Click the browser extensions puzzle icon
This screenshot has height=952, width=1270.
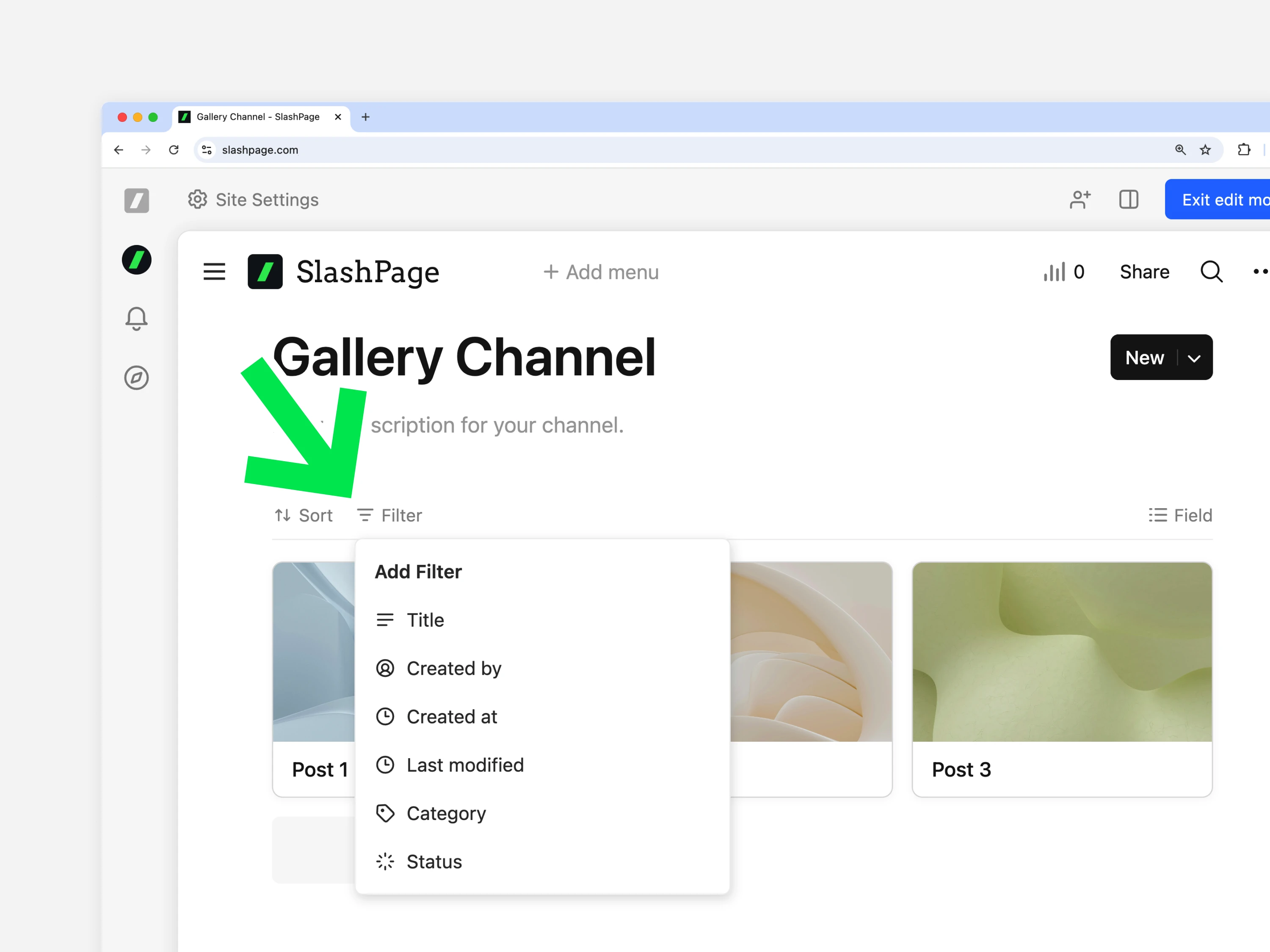click(x=1244, y=150)
